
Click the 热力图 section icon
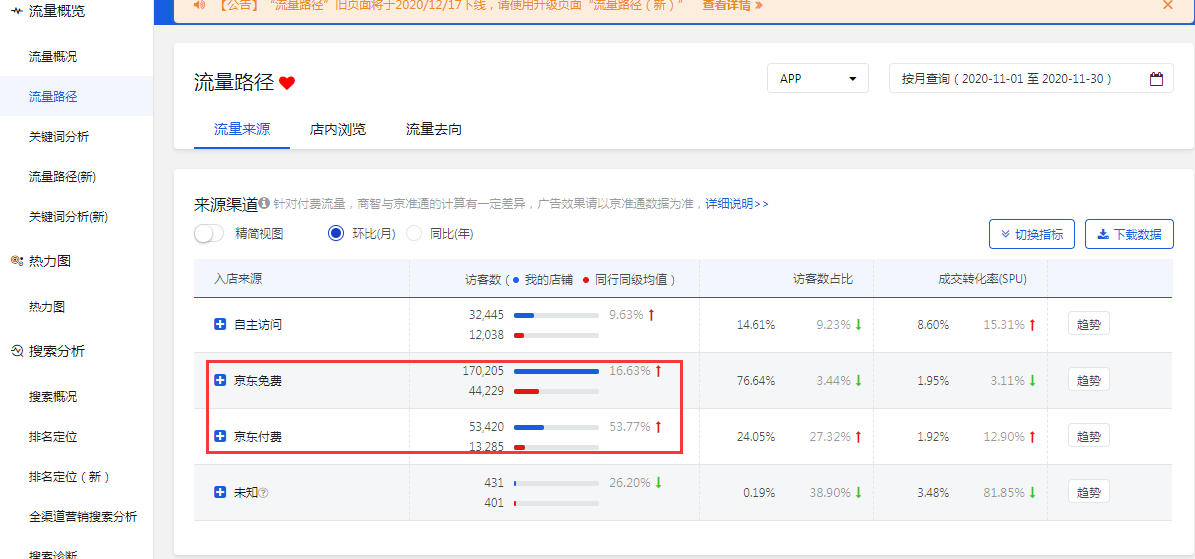point(17,262)
